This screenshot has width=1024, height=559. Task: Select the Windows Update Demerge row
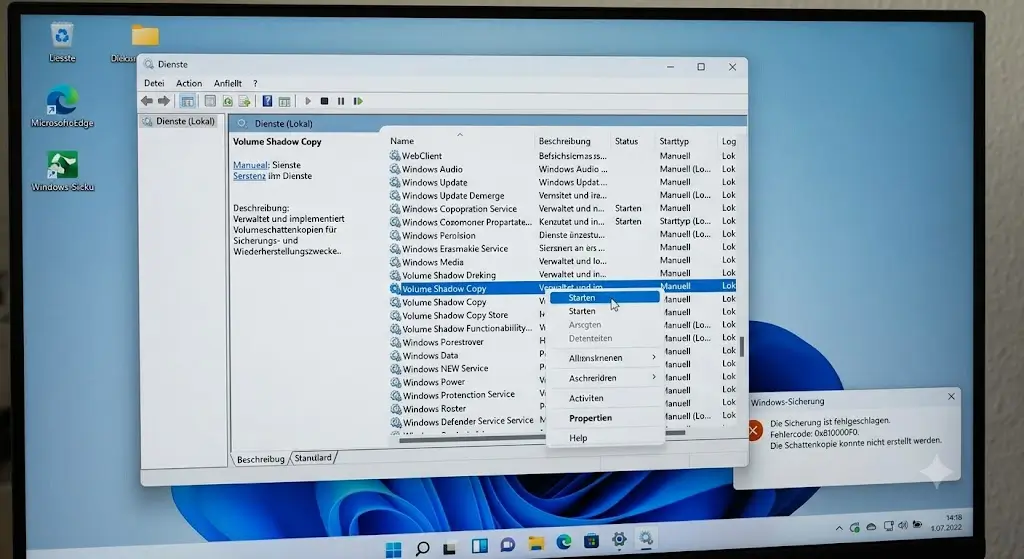(562, 195)
